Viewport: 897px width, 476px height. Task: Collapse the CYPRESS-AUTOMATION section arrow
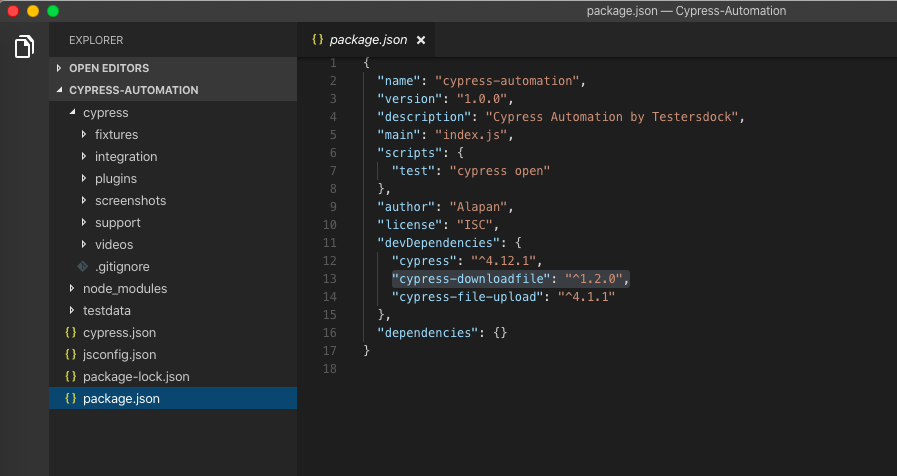(59, 90)
